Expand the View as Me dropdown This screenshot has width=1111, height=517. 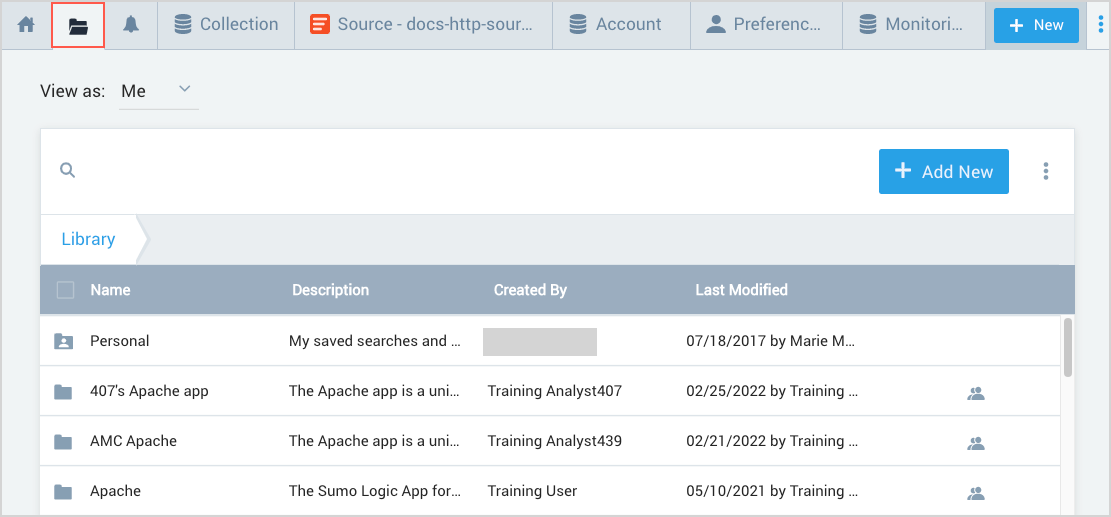coord(158,91)
